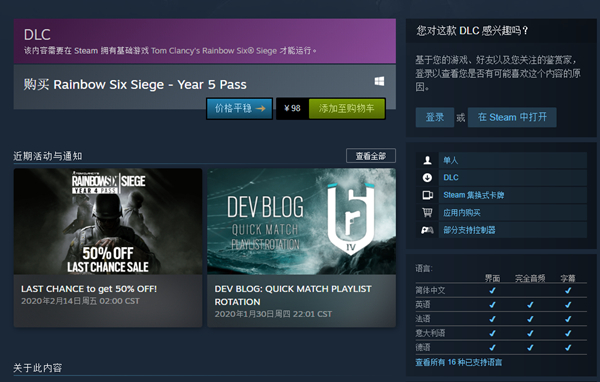The width and height of the screenshot is (600, 382).
Task: Click '购买 Rainbow Six Siege - Year 5 Pass' heading
Action: tap(135, 85)
